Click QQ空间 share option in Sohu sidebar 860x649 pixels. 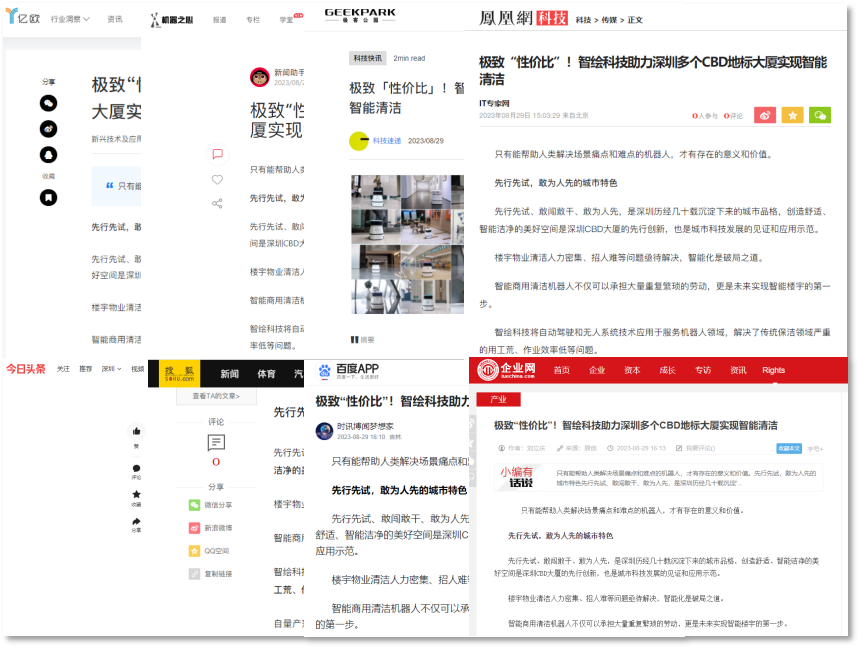pos(195,551)
